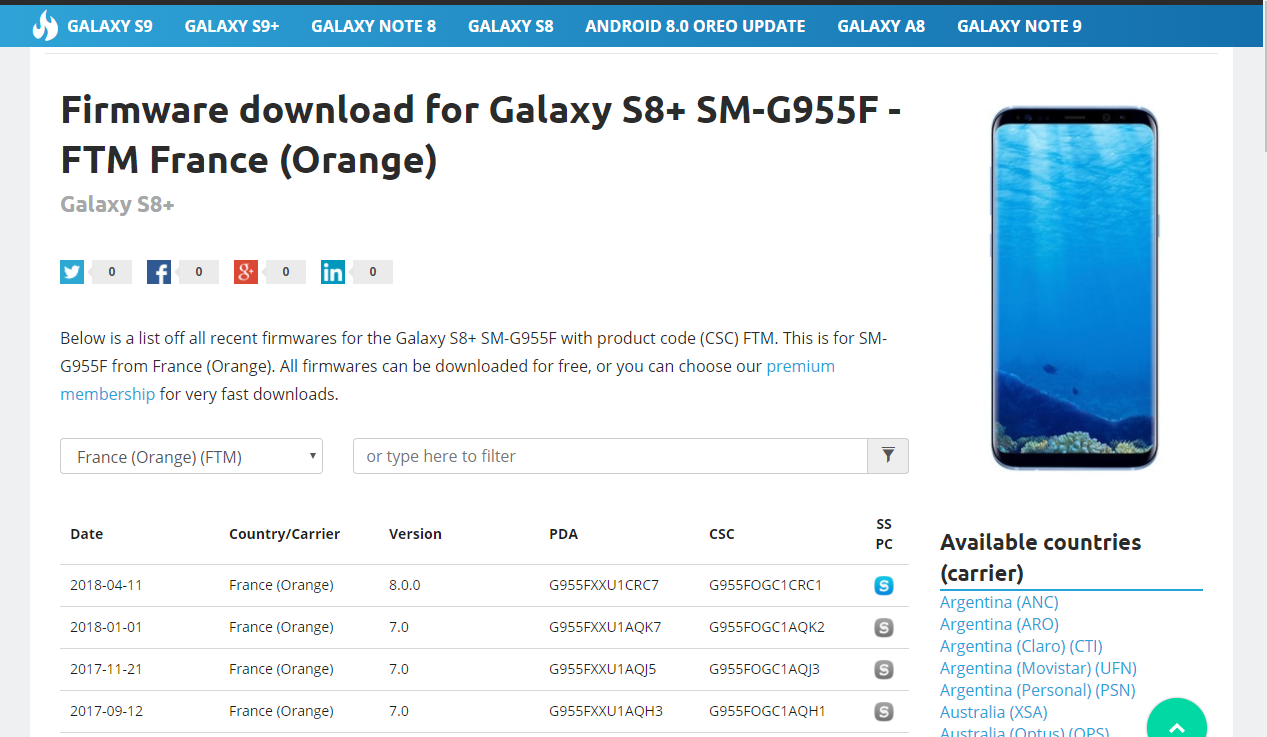
Task: Click PDA value G955FXXU1AQK7
Action: 605,627
